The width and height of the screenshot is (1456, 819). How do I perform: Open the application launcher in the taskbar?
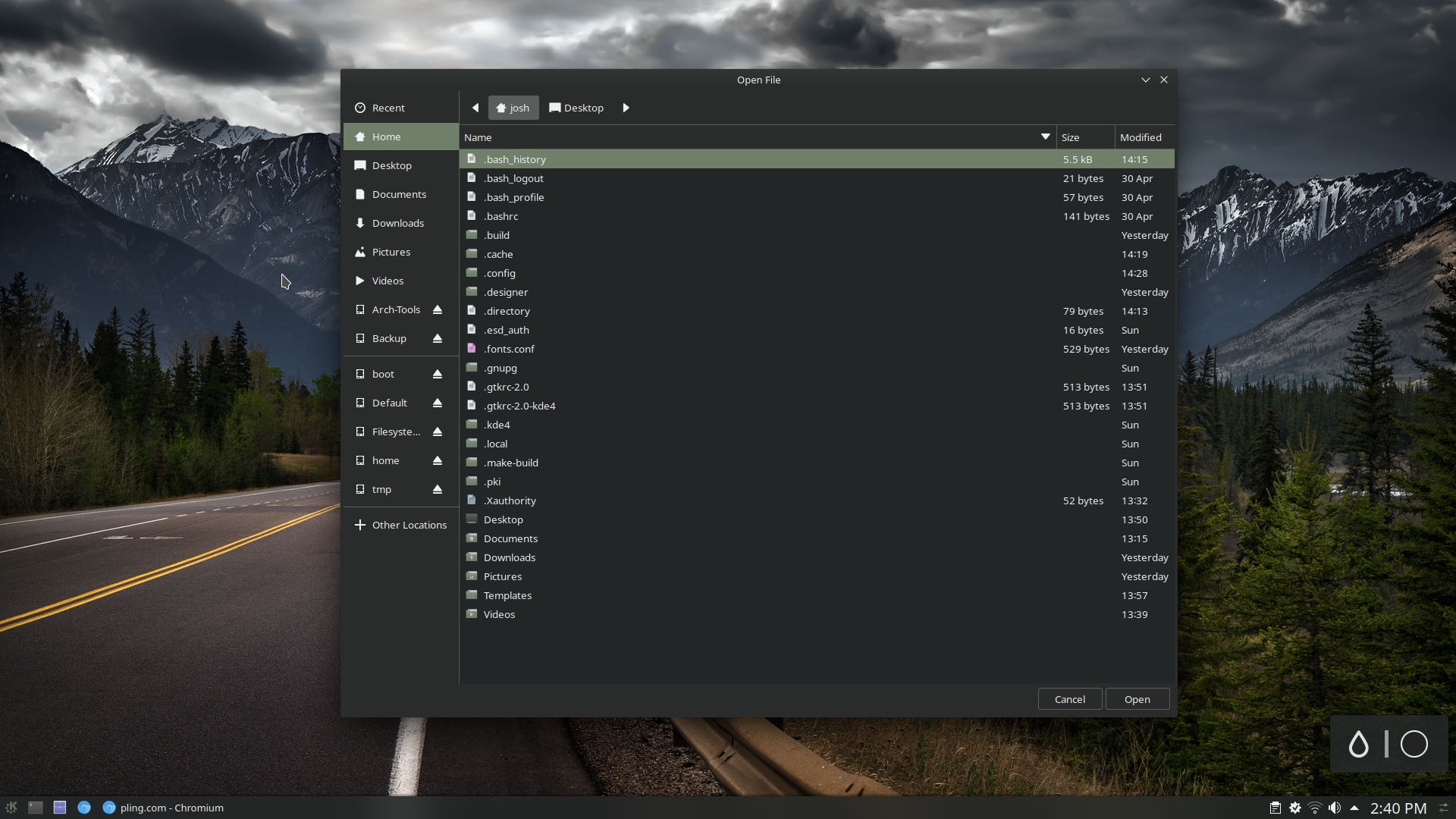coord(11,808)
